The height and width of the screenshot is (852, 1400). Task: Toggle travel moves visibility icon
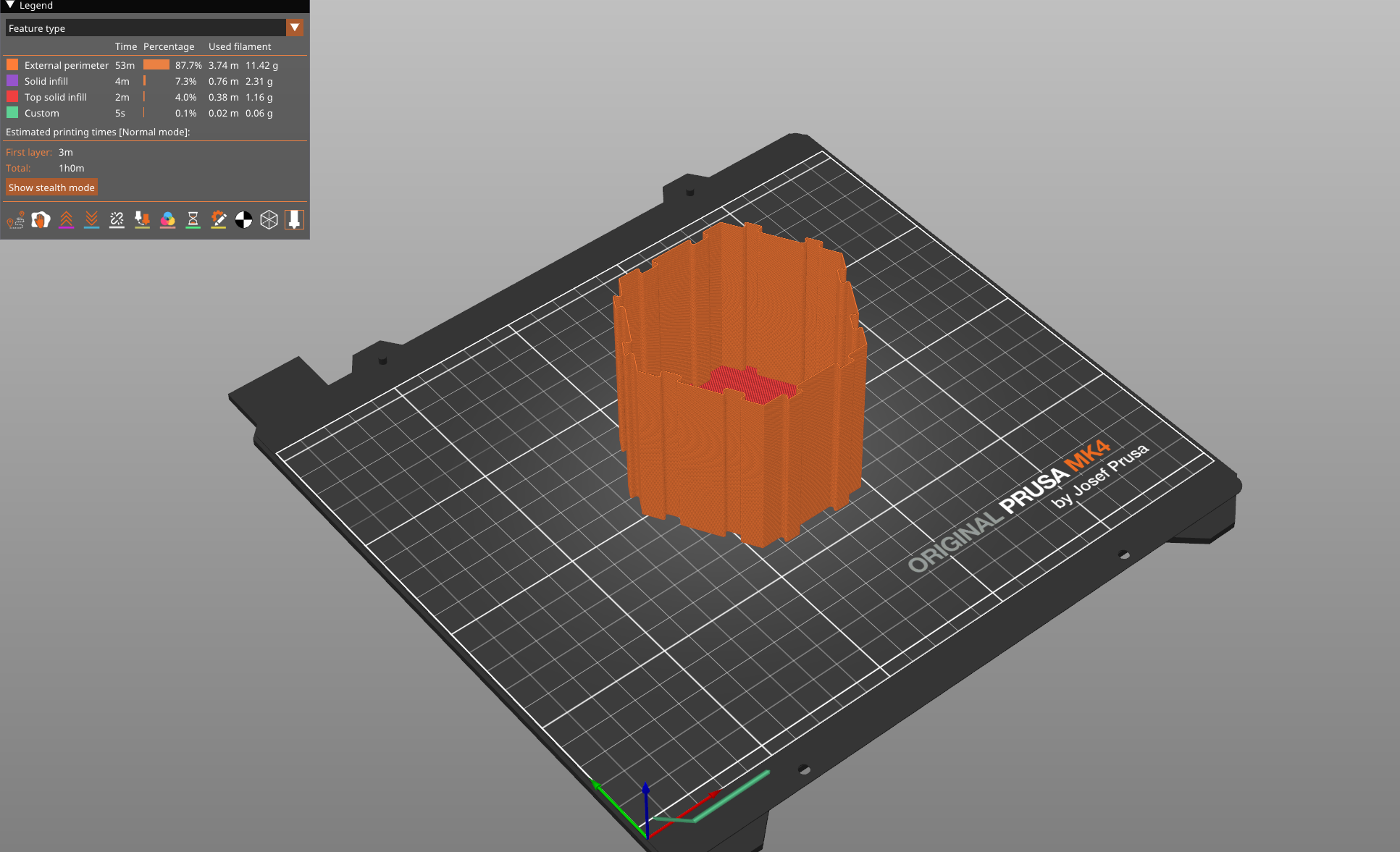[x=15, y=220]
